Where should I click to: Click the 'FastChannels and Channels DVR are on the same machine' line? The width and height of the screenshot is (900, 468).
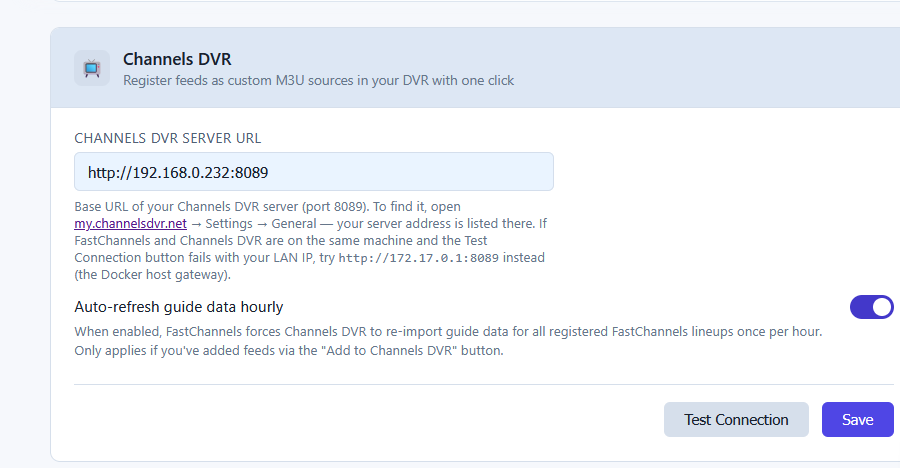click(281, 241)
